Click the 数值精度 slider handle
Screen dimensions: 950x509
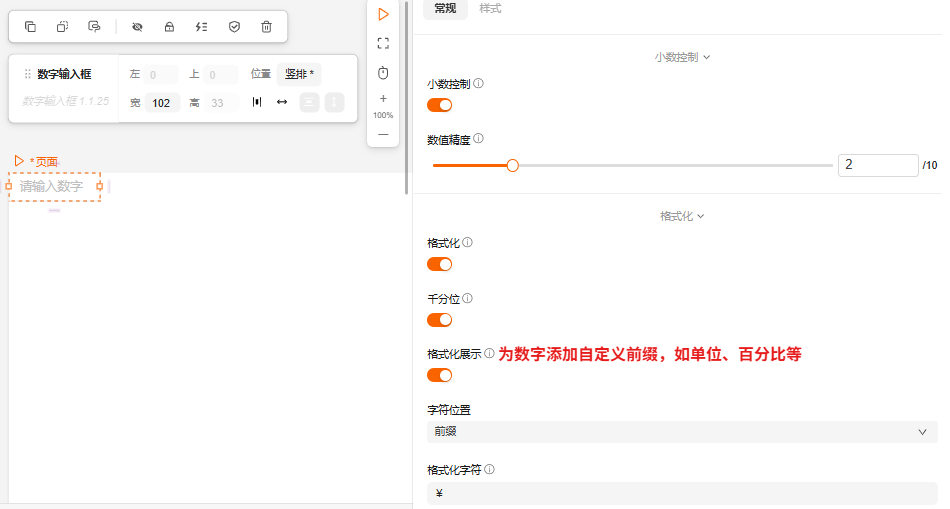[x=513, y=165]
